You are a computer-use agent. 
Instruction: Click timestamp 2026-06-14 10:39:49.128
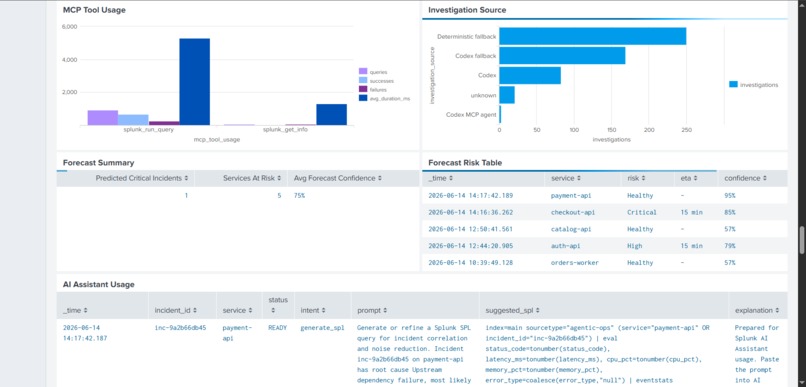click(x=470, y=263)
